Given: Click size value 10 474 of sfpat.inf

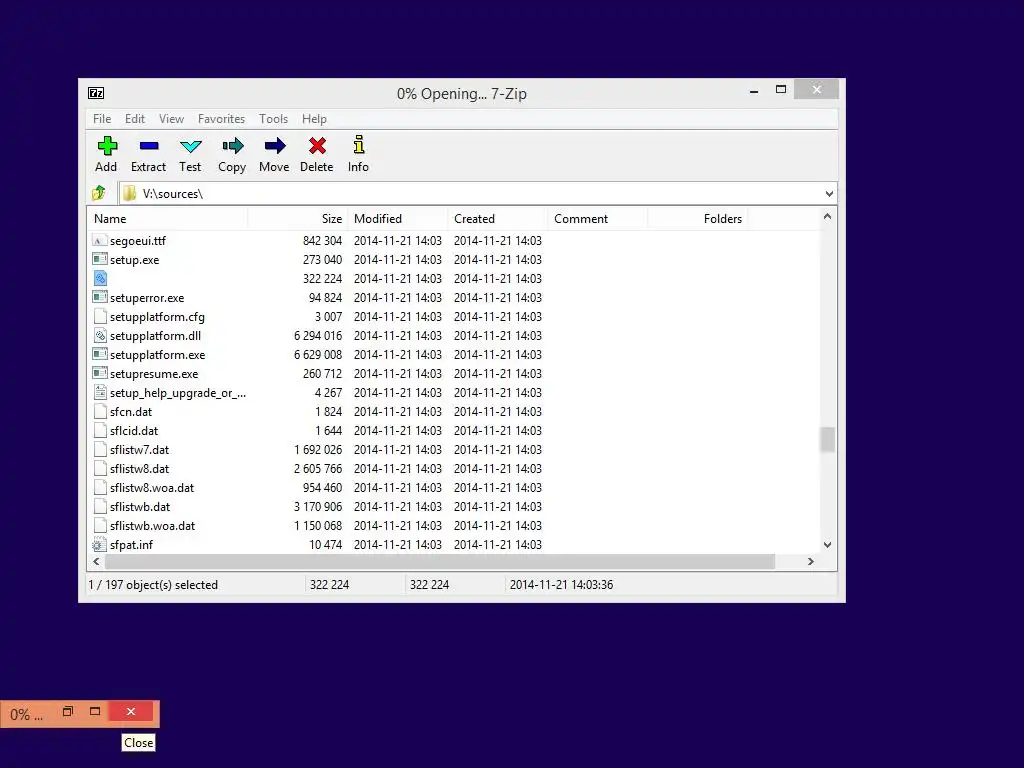Looking at the screenshot, I should click(325, 544).
